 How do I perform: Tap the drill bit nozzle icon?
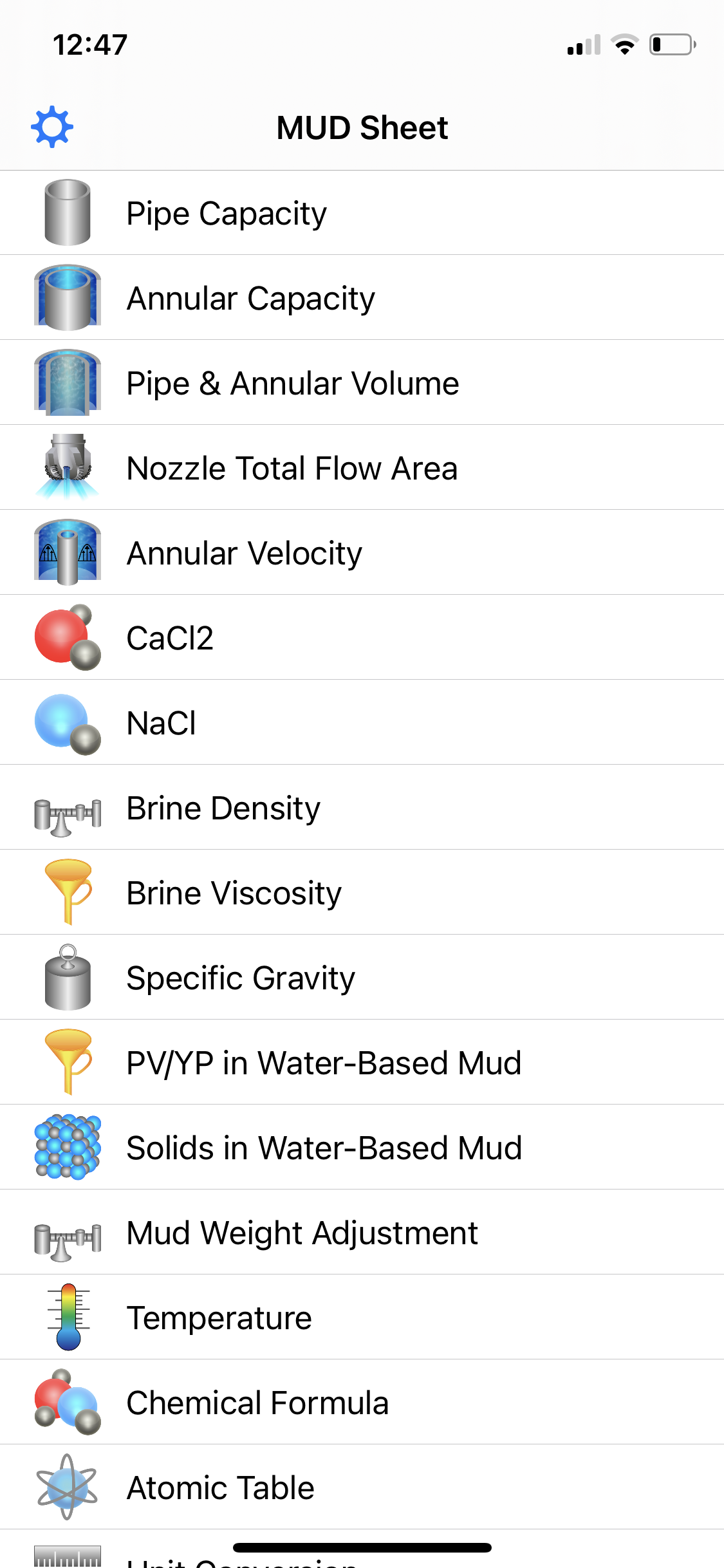[68, 467]
